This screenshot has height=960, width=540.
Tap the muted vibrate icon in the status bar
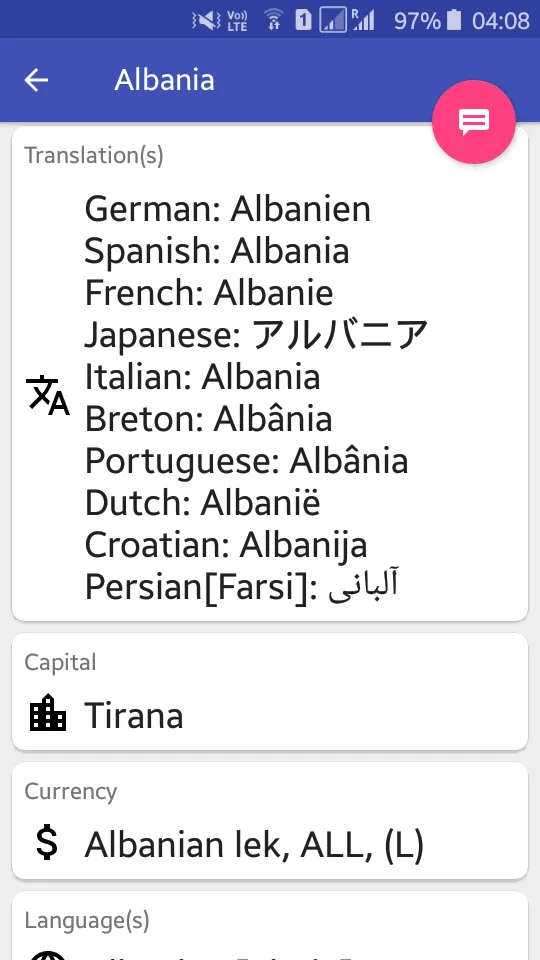click(207, 21)
